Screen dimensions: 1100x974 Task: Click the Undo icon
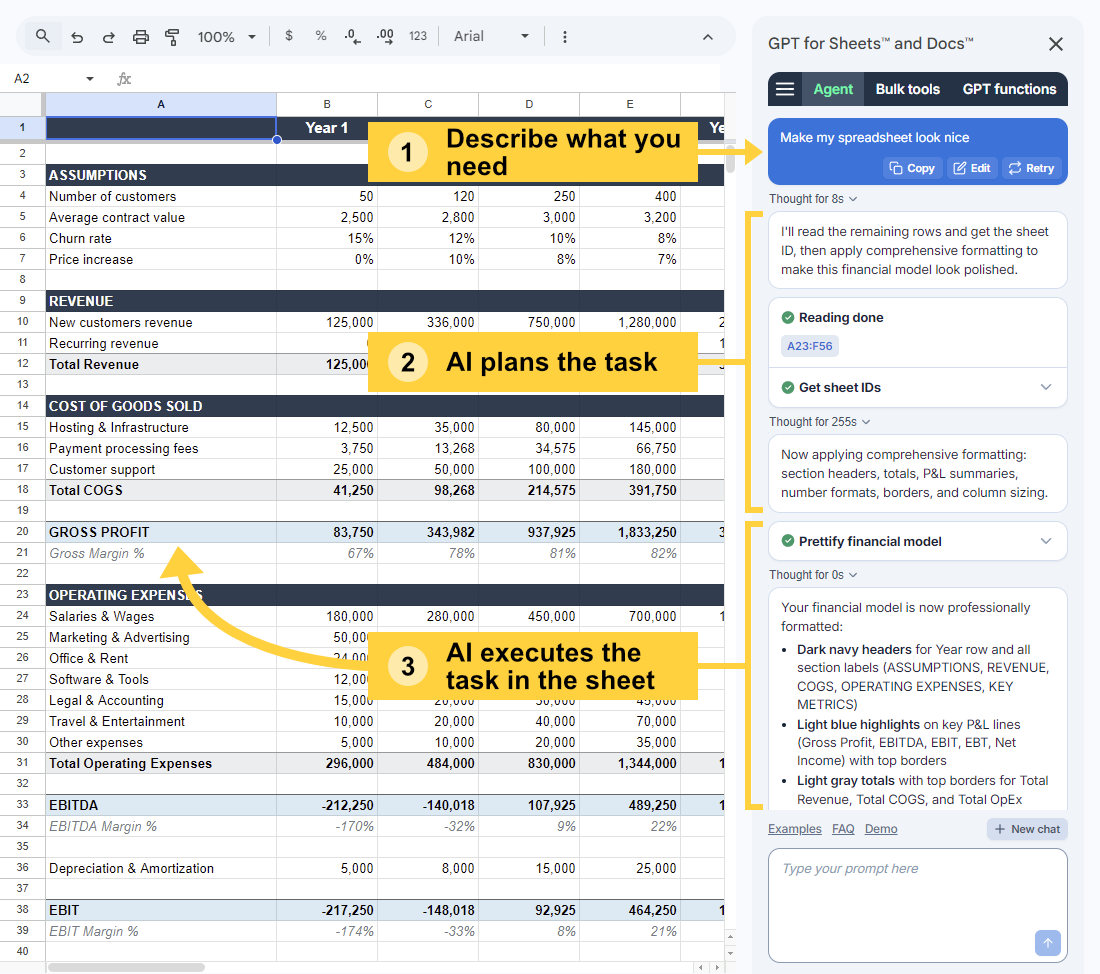pyautogui.click(x=77, y=36)
